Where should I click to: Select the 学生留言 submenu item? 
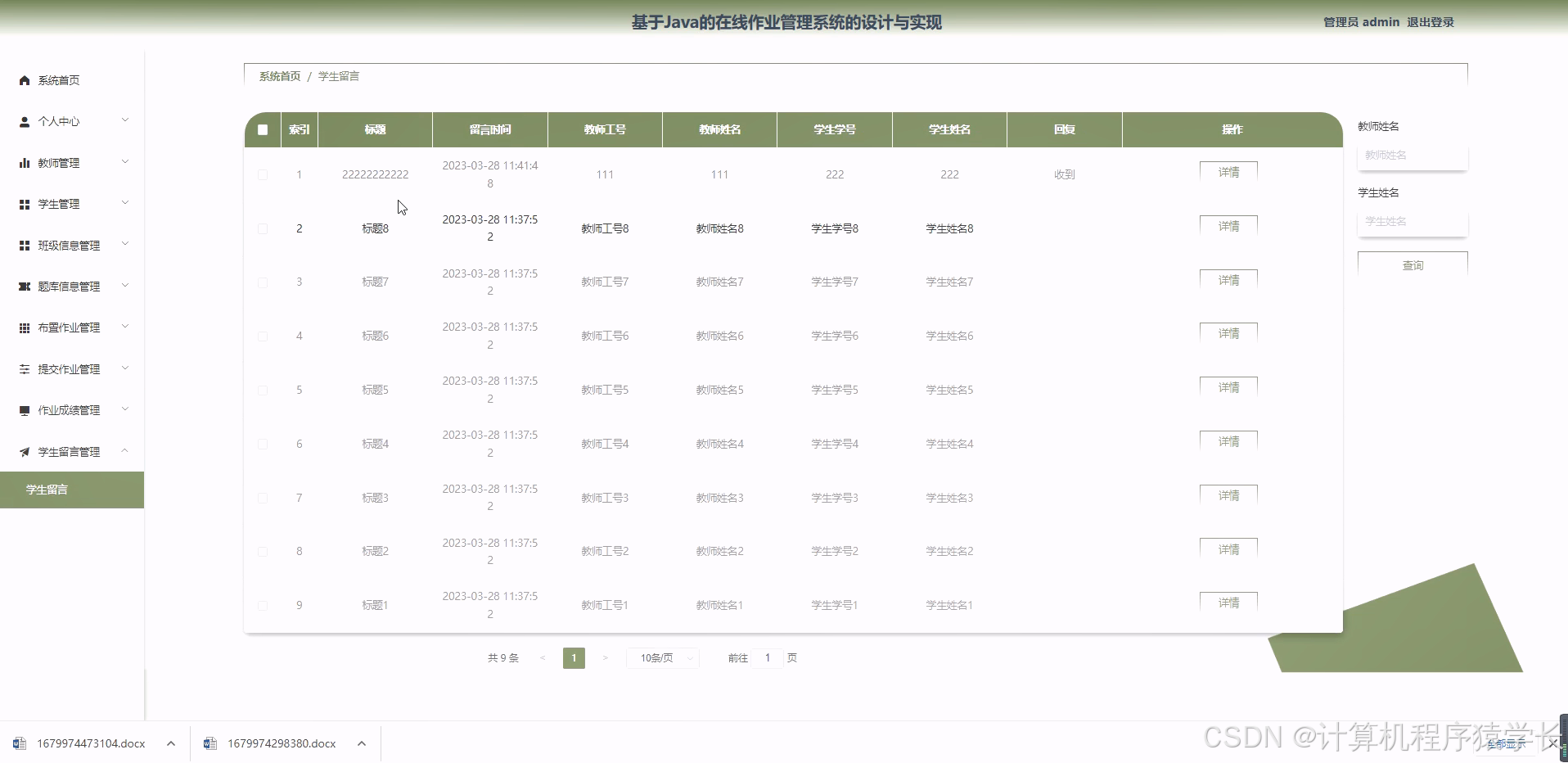72,490
